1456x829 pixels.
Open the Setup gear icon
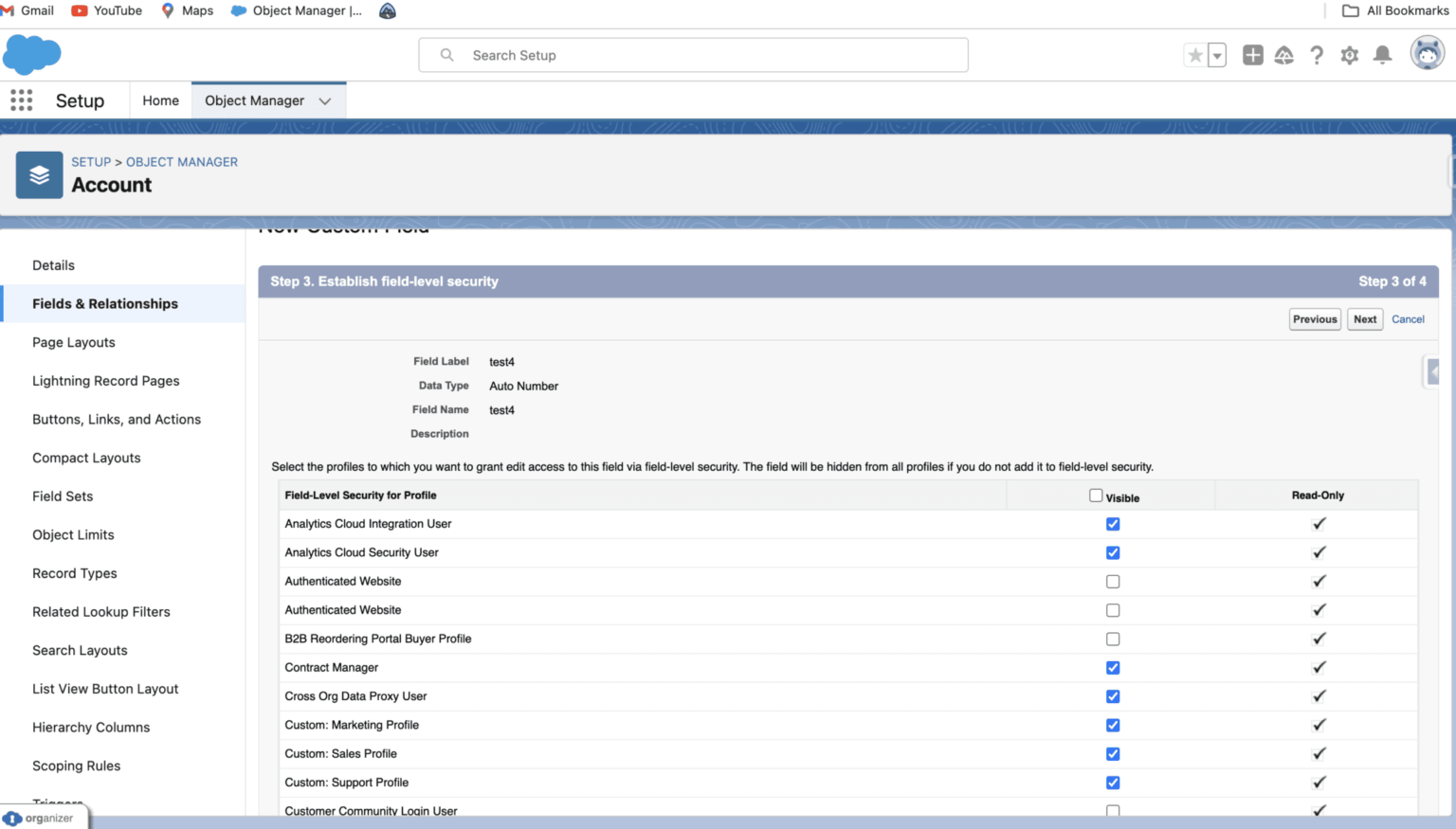(x=1349, y=55)
